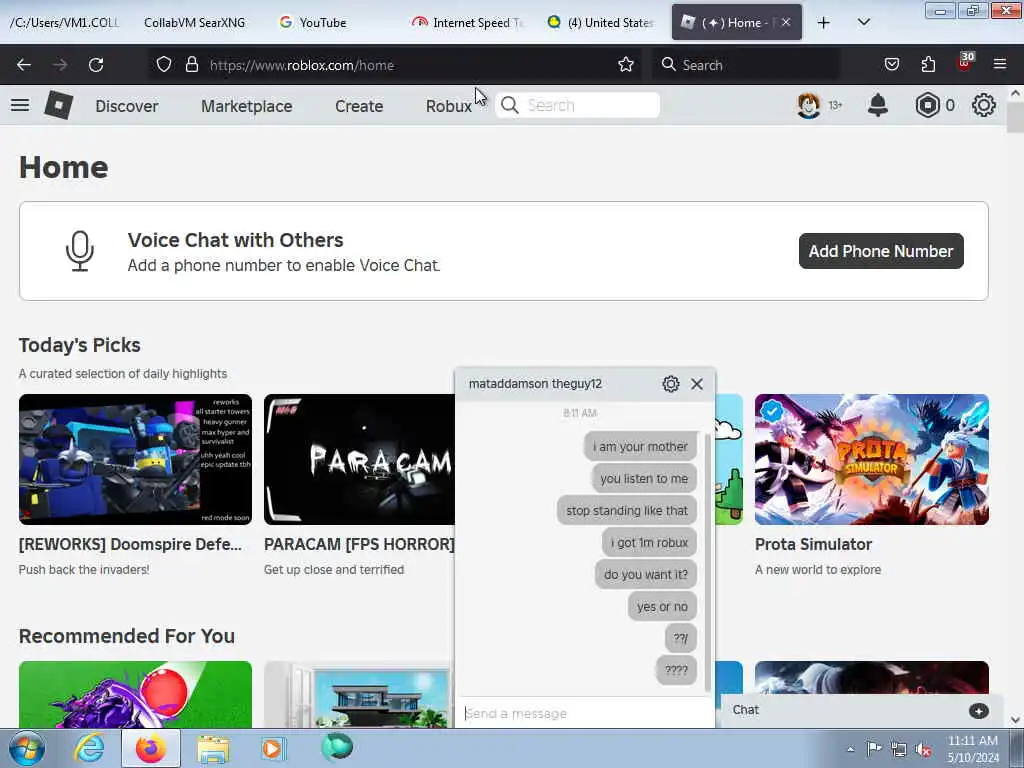Click the muted volume tray icon

[x=923, y=750]
